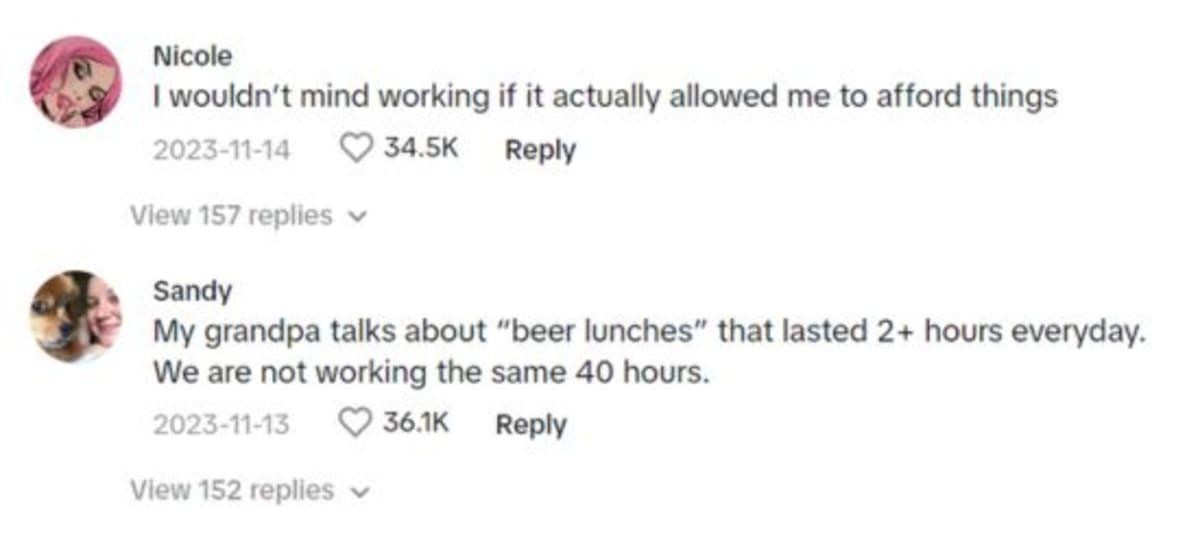Click Nicole's comment text about affording things
This screenshot has height=545, width=1200.
pos(604,98)
